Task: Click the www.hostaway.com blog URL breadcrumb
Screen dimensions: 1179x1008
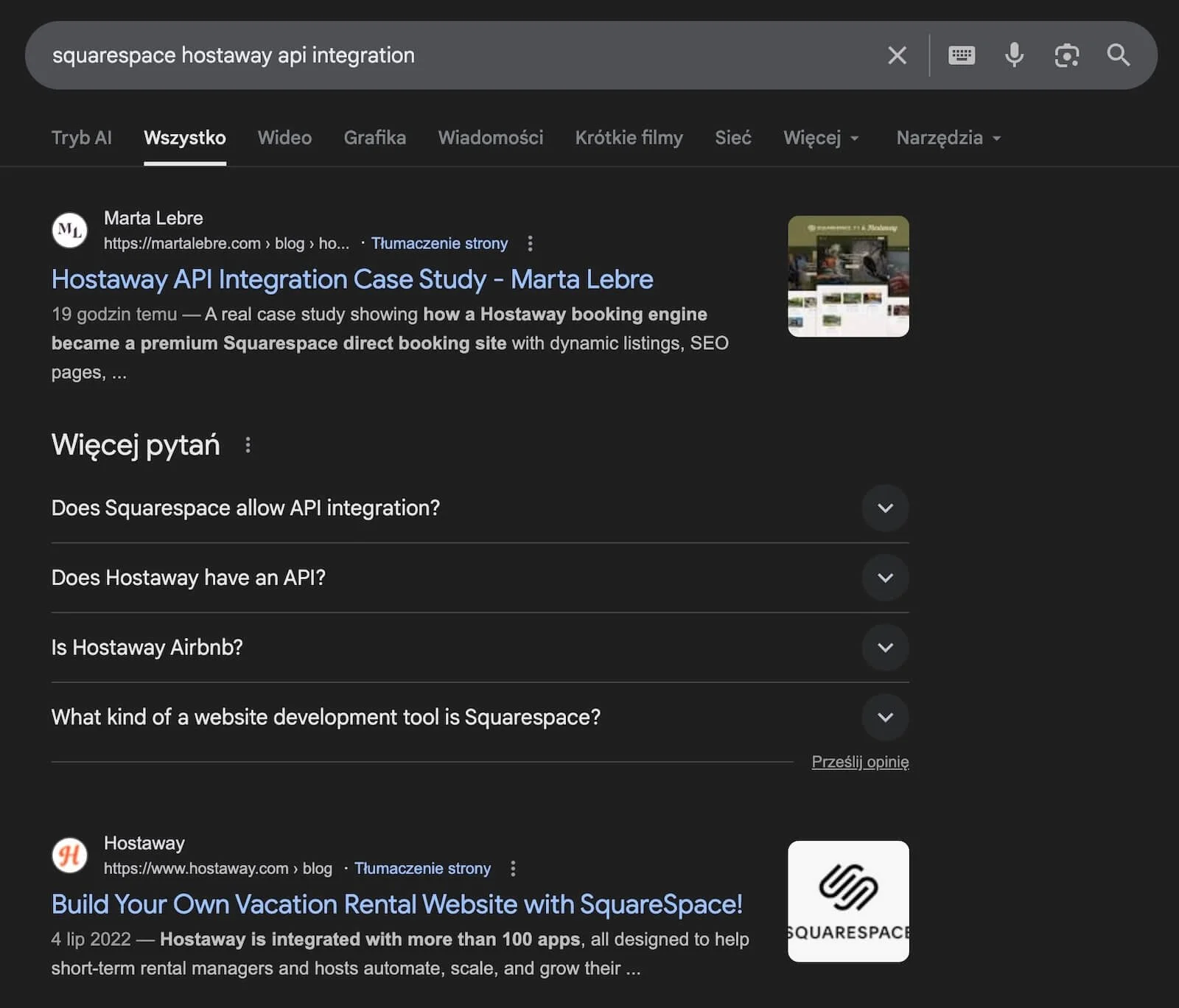Action: (x=218, y=868)
